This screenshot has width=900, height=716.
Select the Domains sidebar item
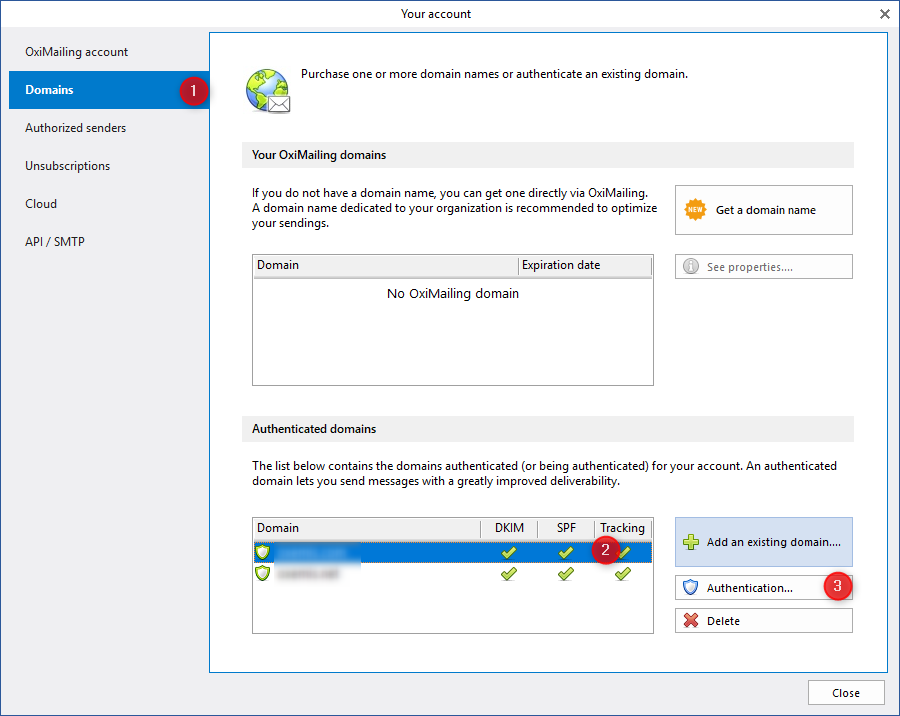[109, 90]
